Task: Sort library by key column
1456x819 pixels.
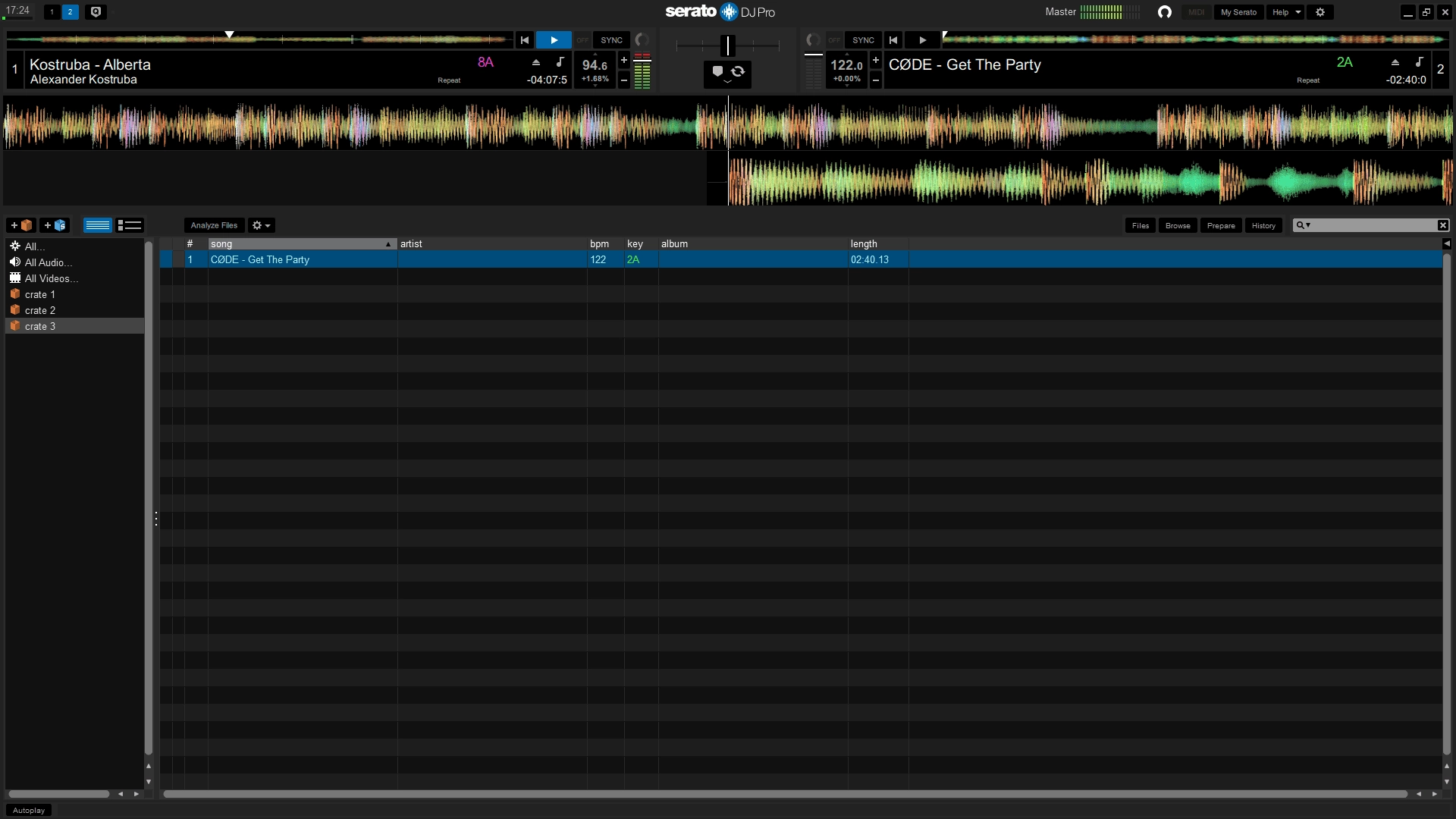Action: pos(641,244)
